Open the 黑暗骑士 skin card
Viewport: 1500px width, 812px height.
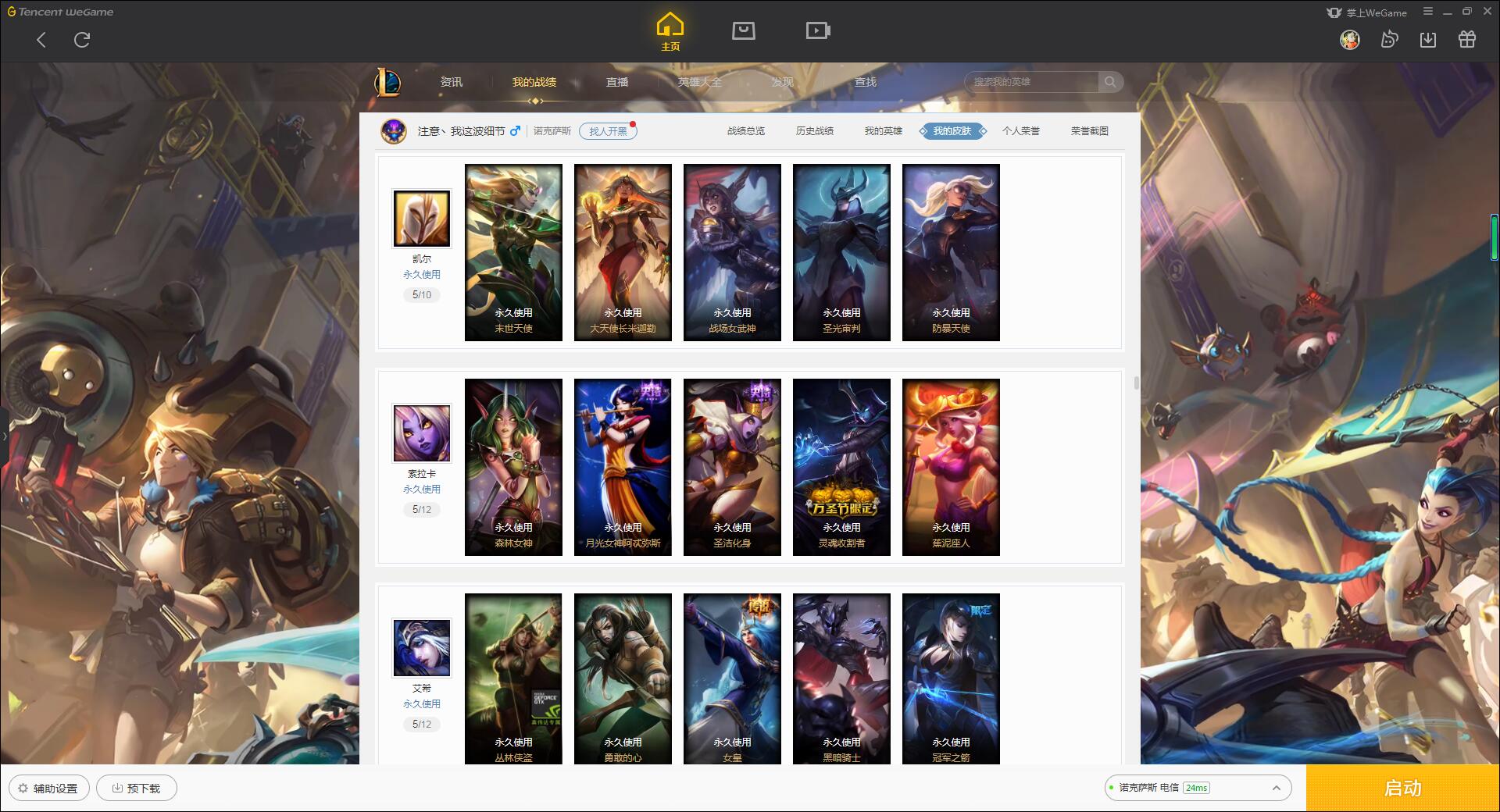[x=841, y=678]
